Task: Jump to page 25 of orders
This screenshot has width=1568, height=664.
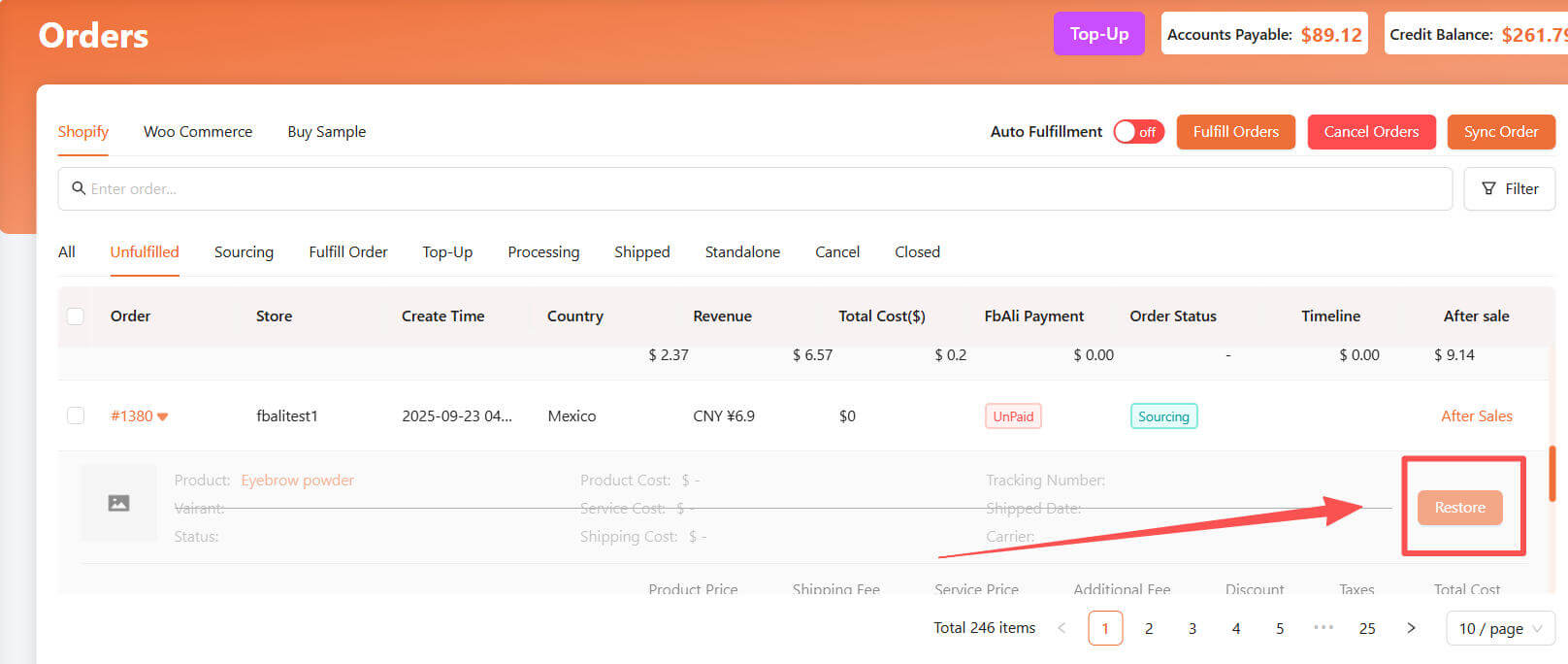Action: point(1366,628)
